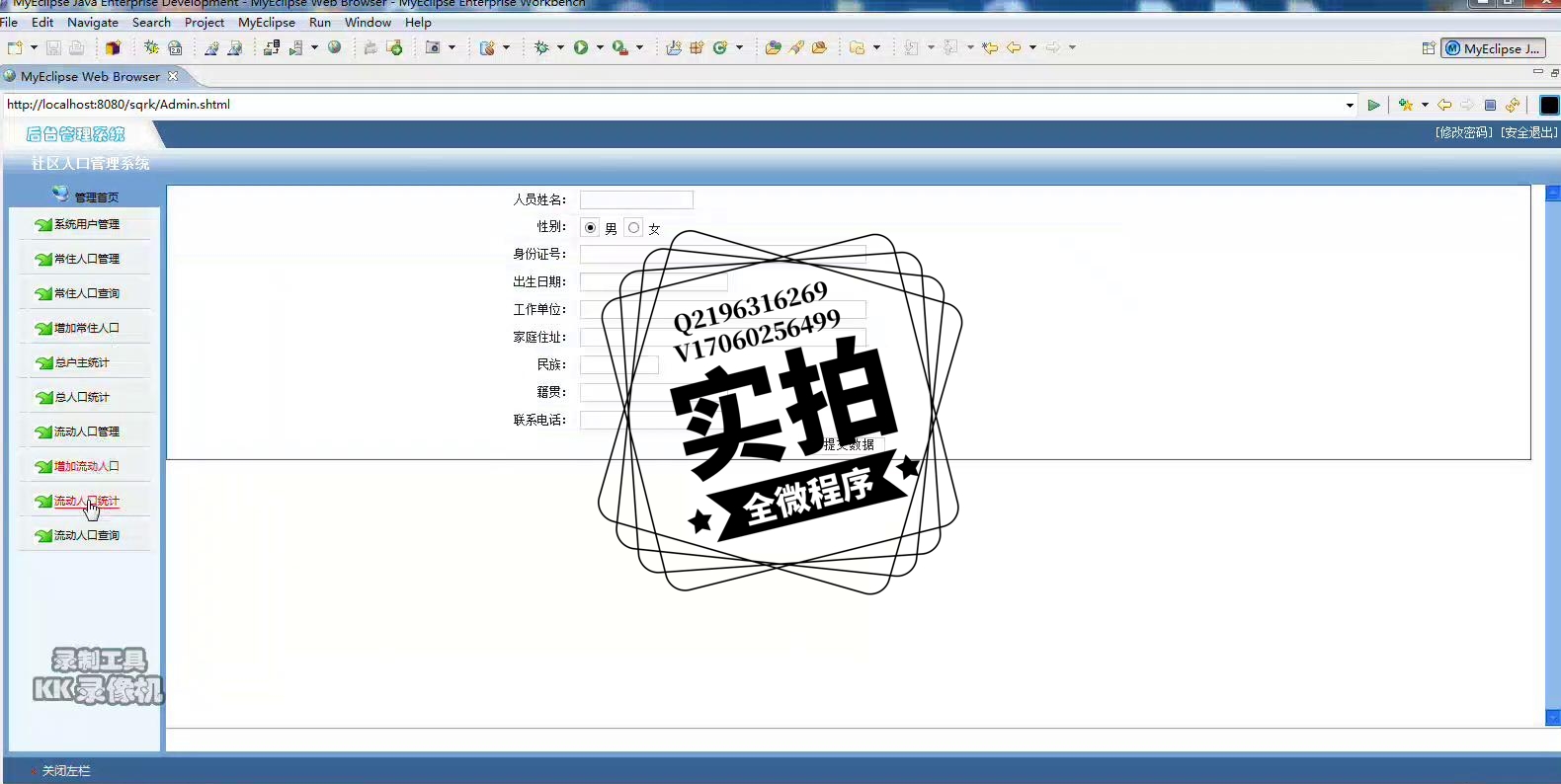Switch to MyEclipse Java perspective button
1561x784 pixels.
coord(1493,48)
